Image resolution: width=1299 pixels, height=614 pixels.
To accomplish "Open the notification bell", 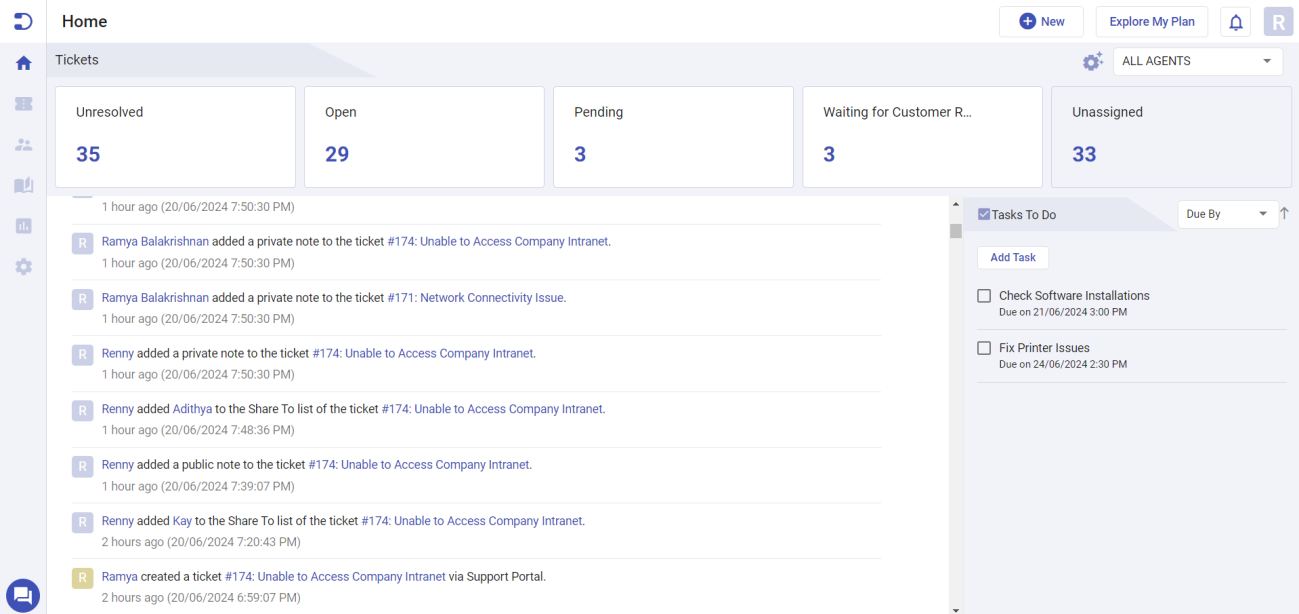I will pyautogui.click(x=1235, y=21).
